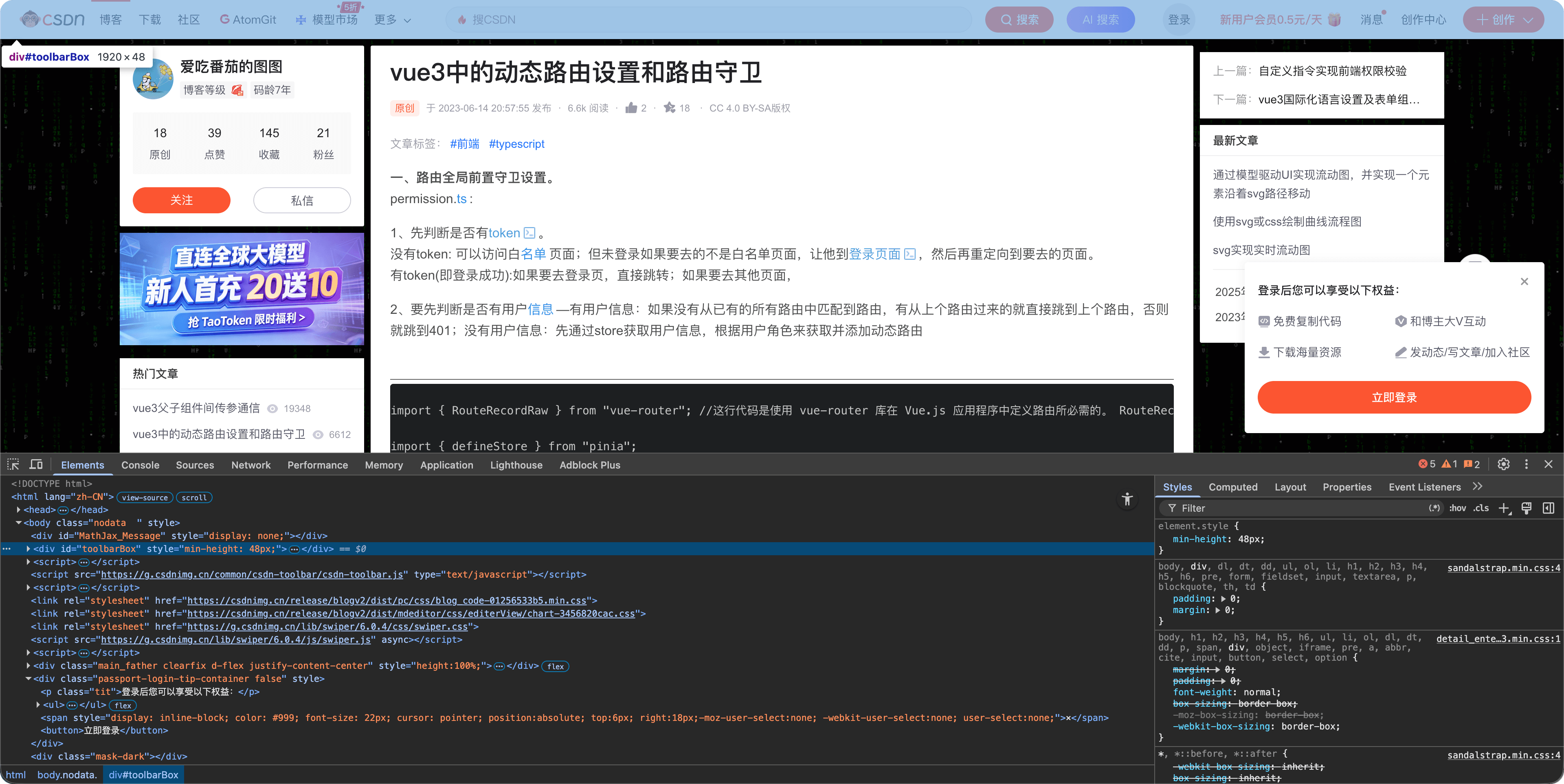This screenshot has width=1564, height=784.
Task: Click the collapsed-content ellipsis in the head element
Action: (63, 510)
